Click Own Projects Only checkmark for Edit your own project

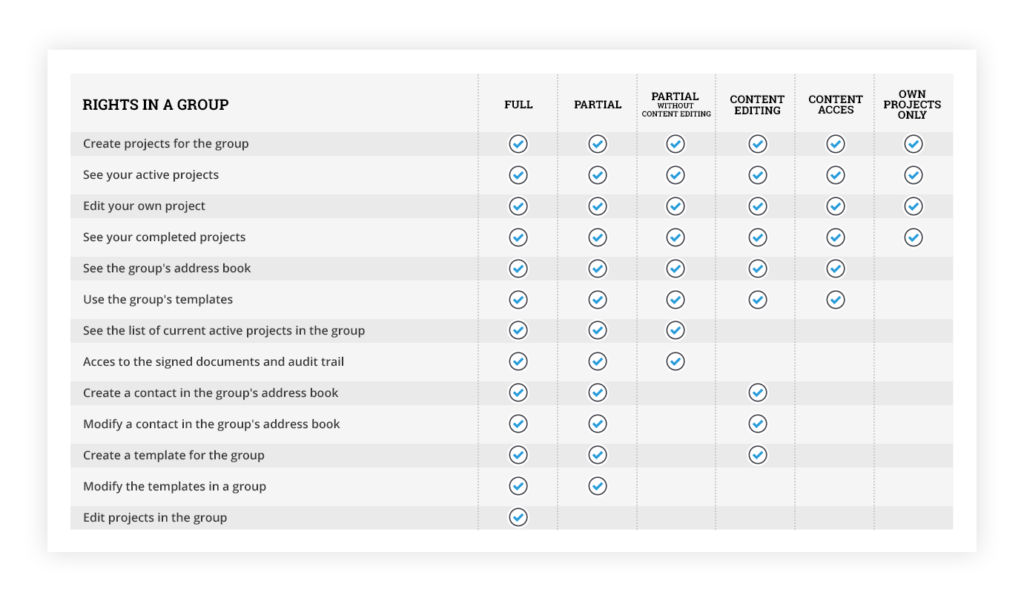point(913,206)
